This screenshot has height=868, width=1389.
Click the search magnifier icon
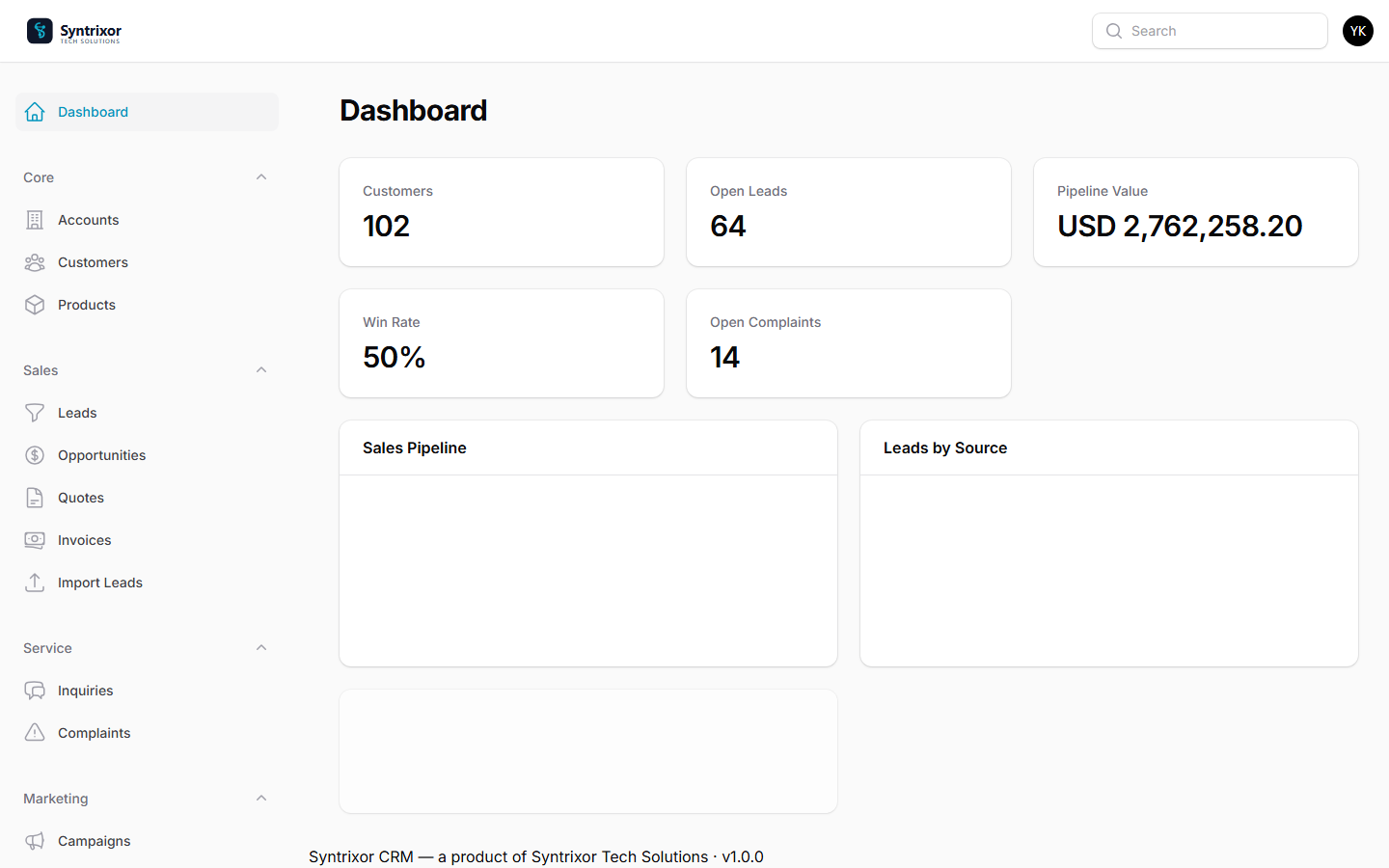(1114, 31)
